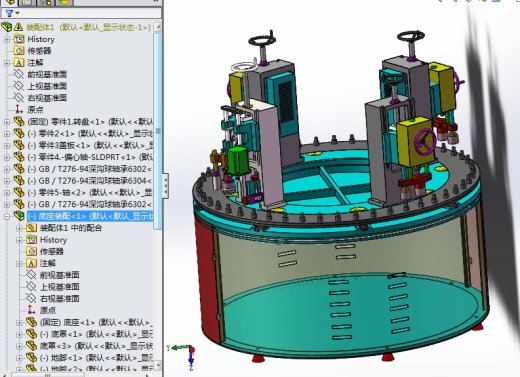Select the GB / T276-94深沟球轴承6304 row text
Screen dimensions: 520x377
point(89,181)
